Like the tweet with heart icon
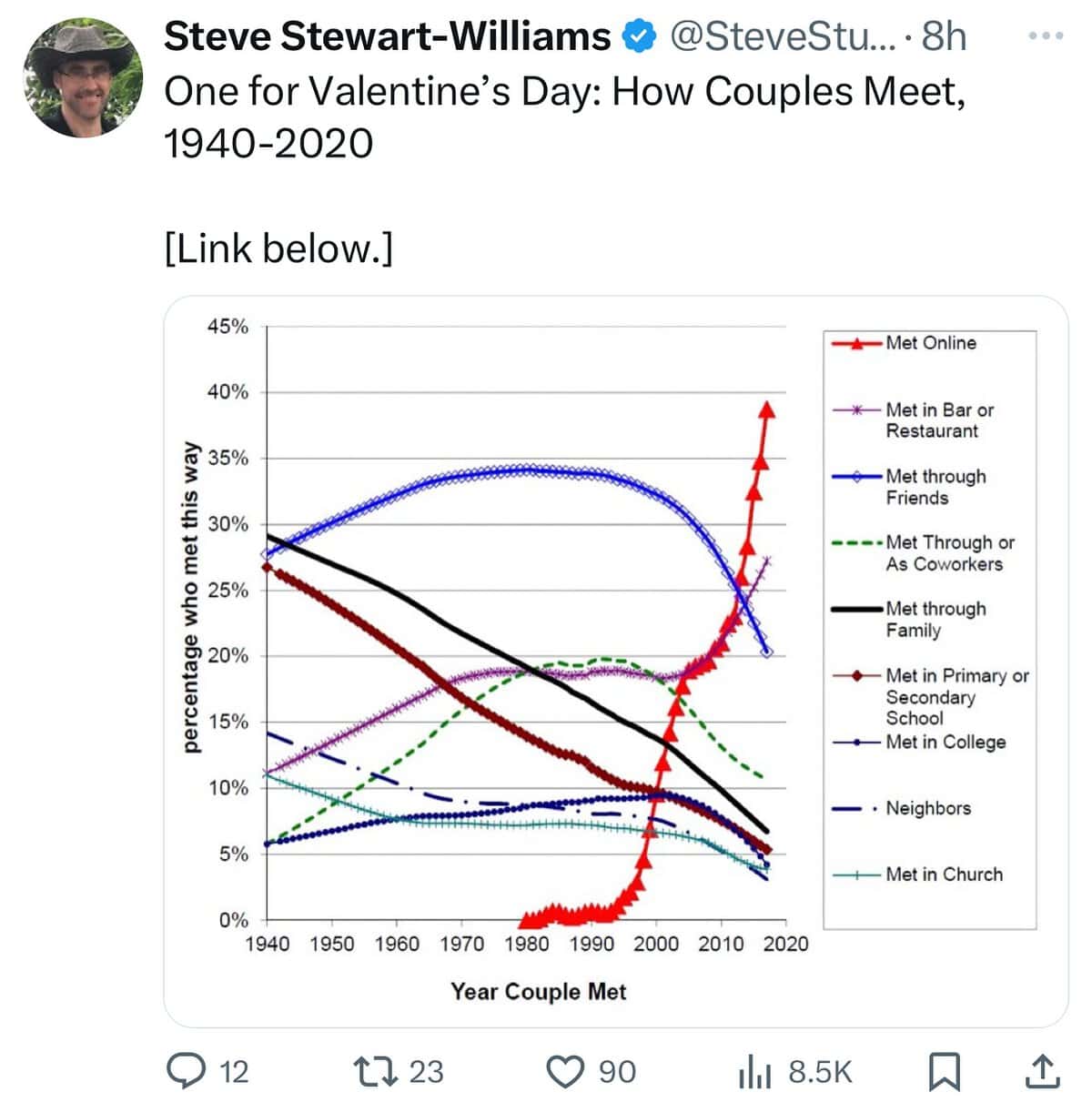This screenshot has width=1092, height=1112. pos(564,1070)
